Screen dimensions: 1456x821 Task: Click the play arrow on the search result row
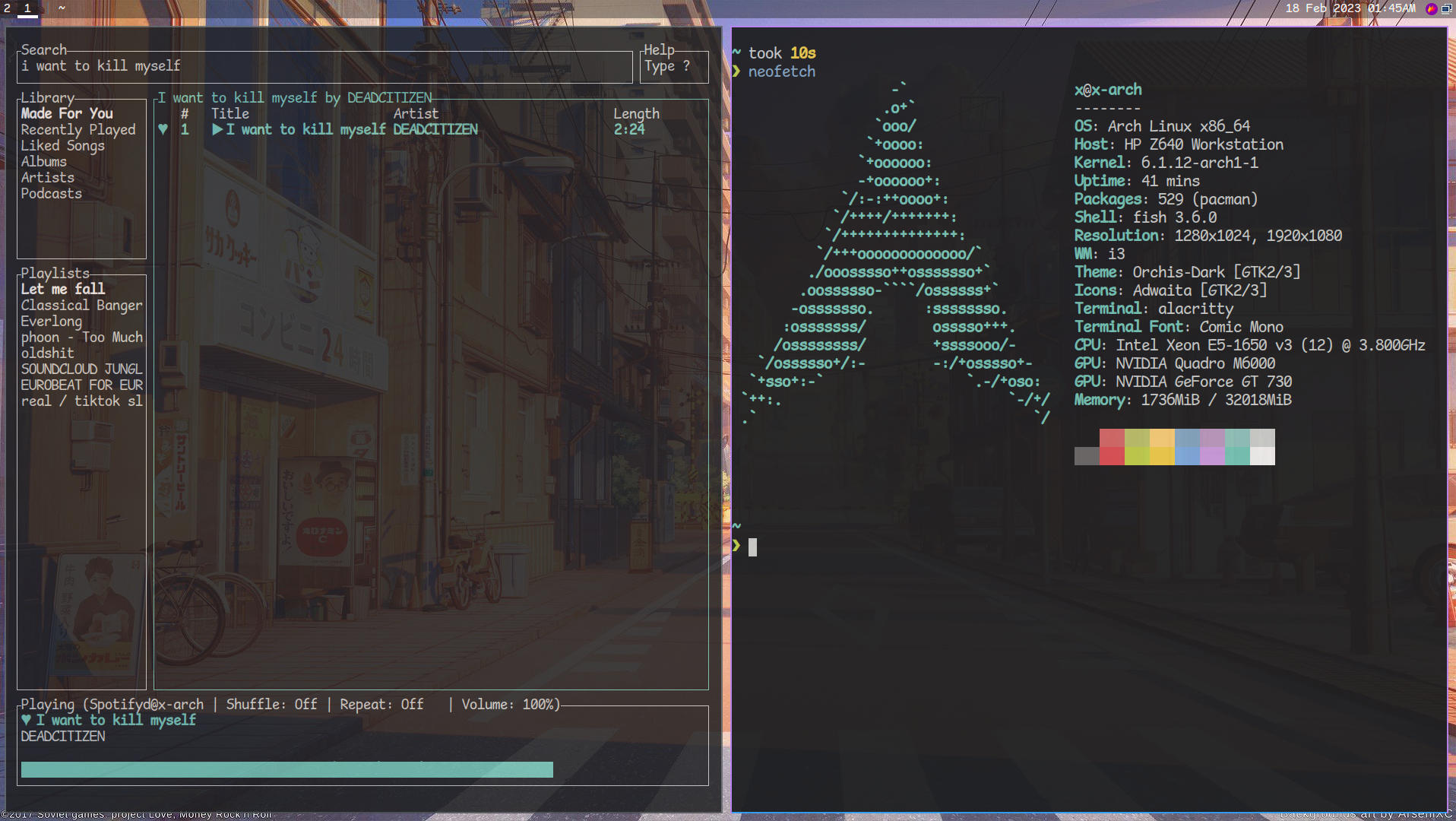[218, 129]
